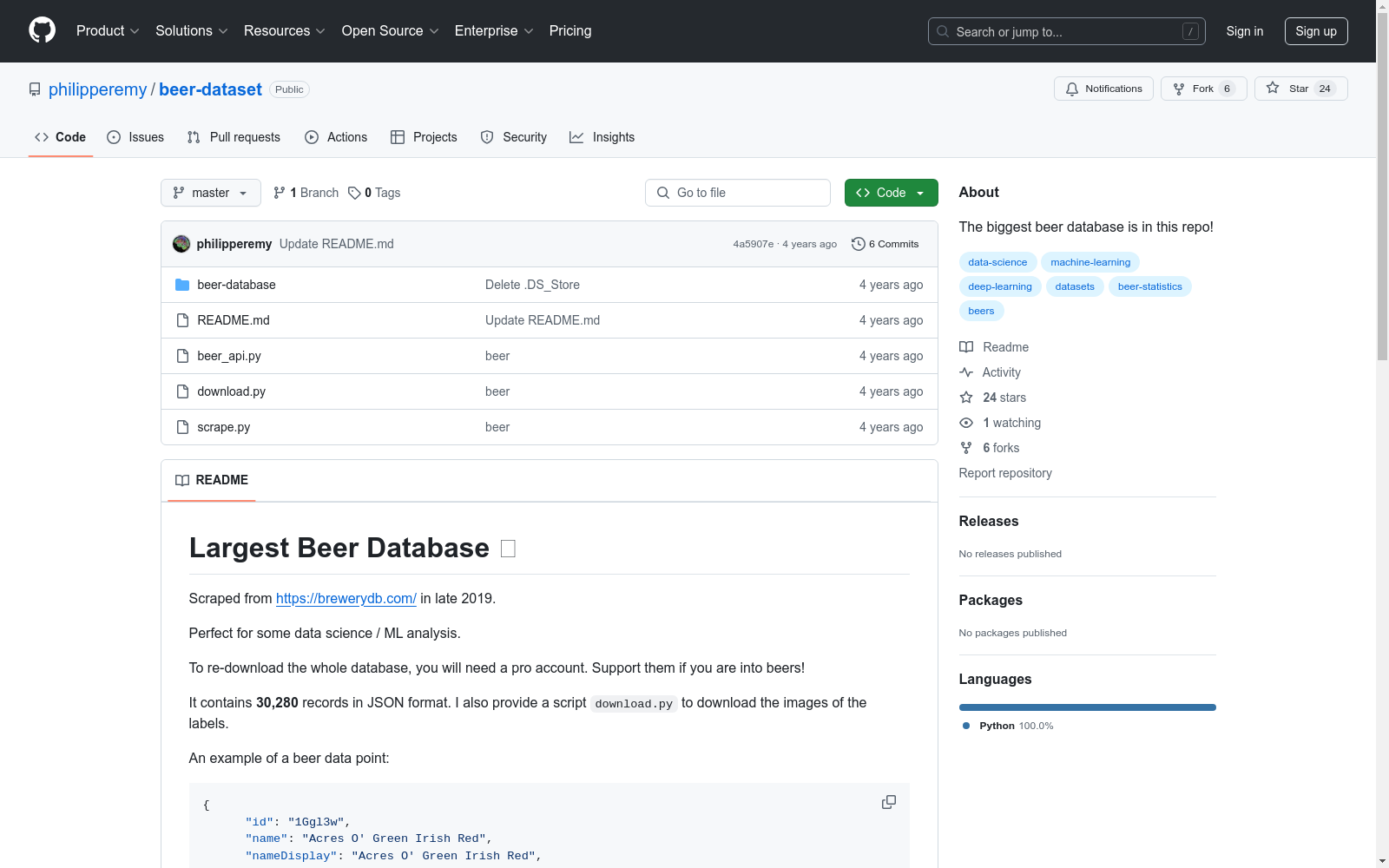The image size is (1389, 868).
Task: Open the Security tab
Action: 514,137
